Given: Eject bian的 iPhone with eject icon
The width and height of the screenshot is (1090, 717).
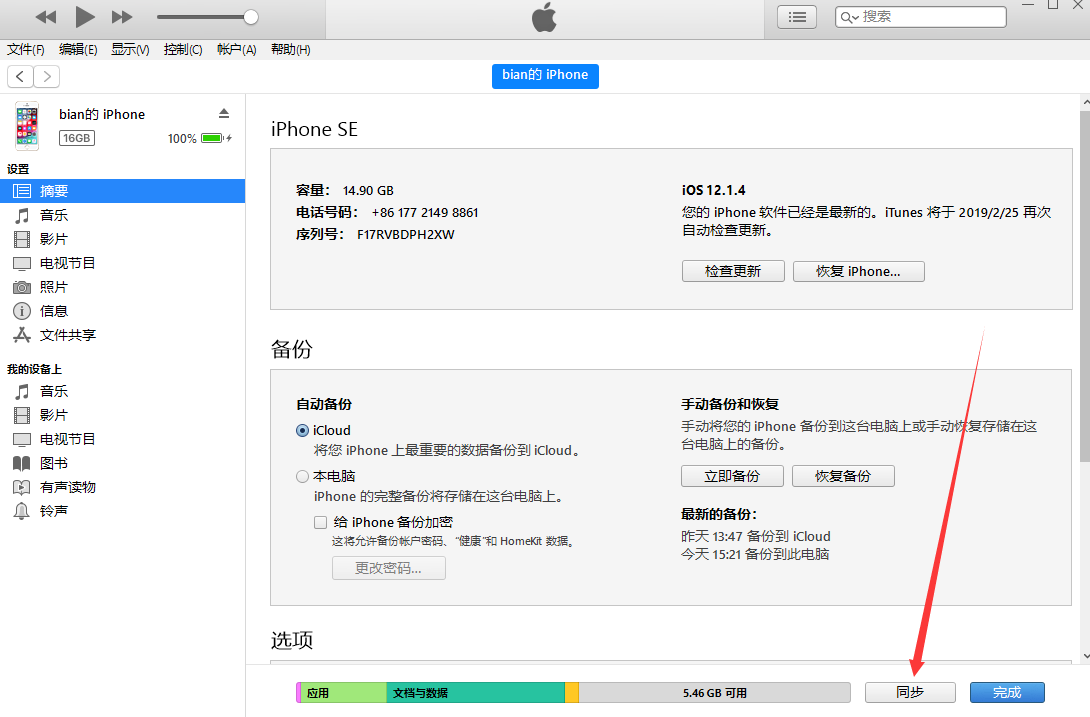Looking at the screenshot, I should (x=224, y=113).
